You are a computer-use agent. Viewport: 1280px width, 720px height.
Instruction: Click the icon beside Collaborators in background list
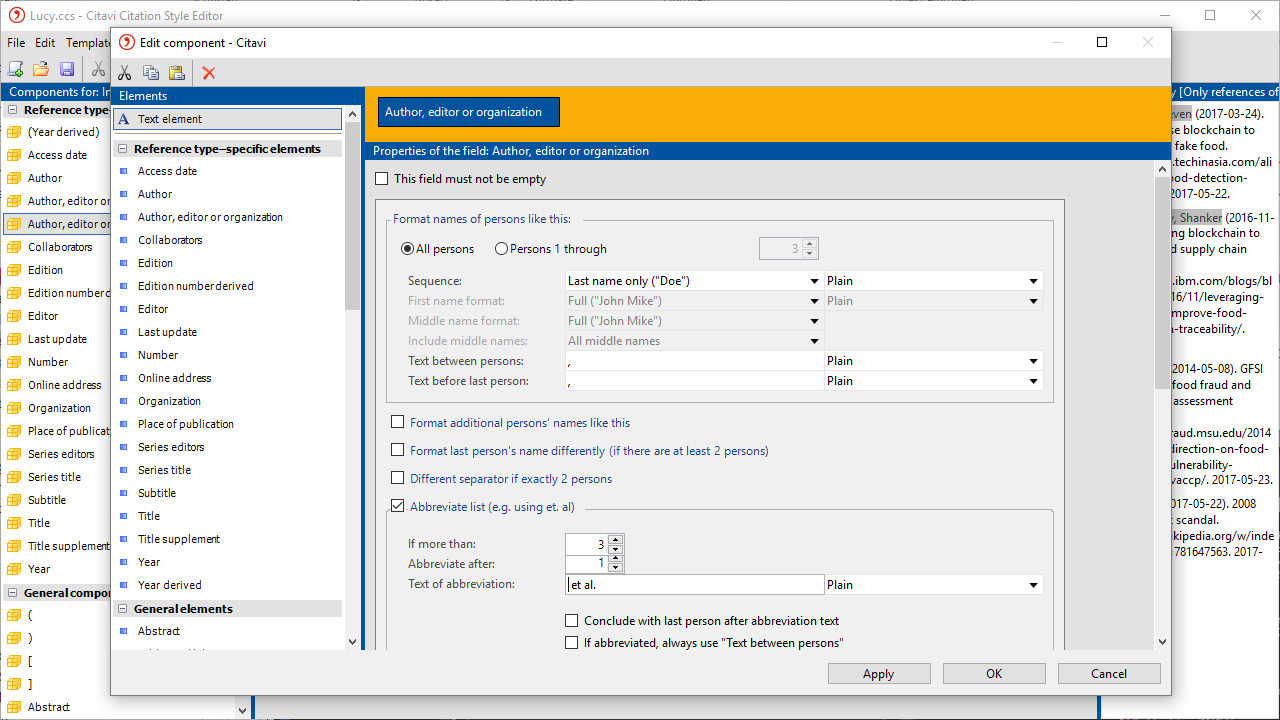coord(14,247)
